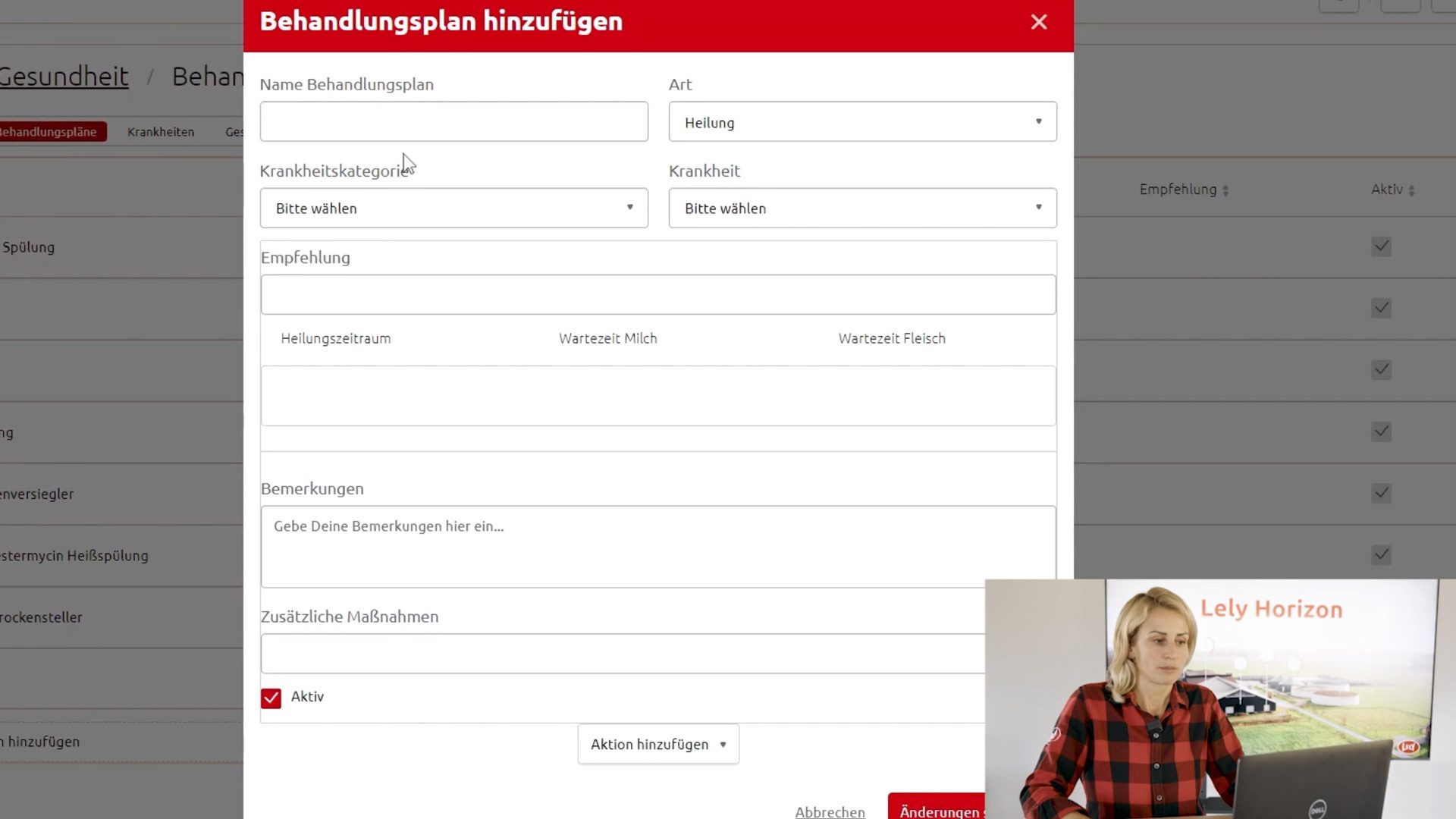The width and height of the screenshot is (1456, 819).
Task: Click the Änderungen save button
Action: [938, 809]
